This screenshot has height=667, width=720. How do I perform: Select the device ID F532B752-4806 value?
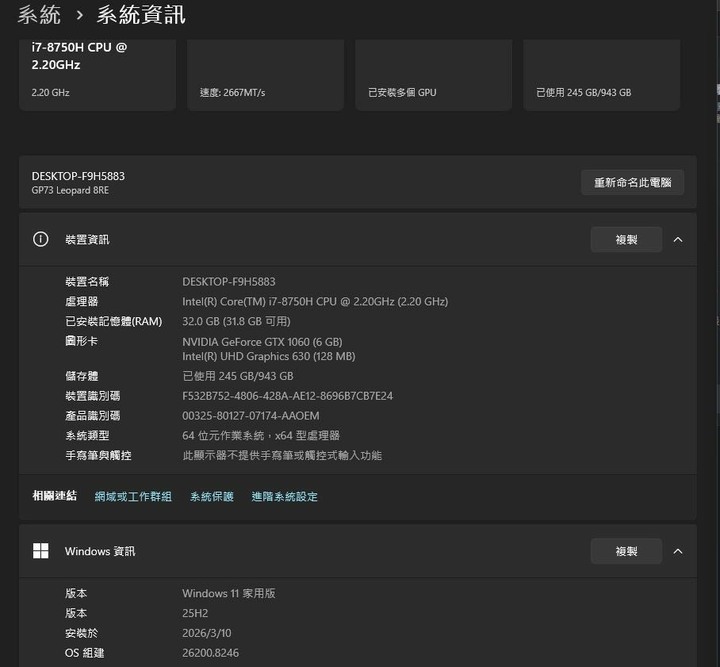pos(287,396)
